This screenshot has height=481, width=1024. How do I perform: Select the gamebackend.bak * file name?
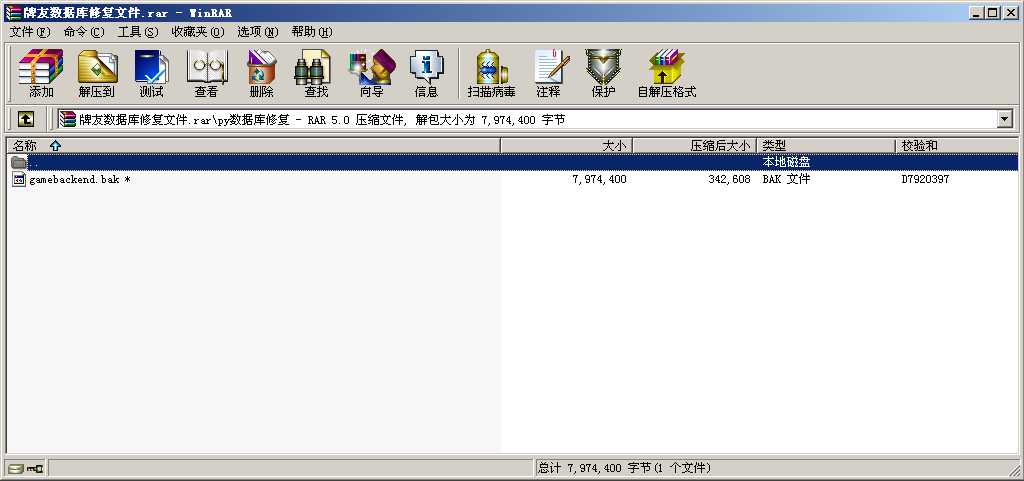[79, 179]
